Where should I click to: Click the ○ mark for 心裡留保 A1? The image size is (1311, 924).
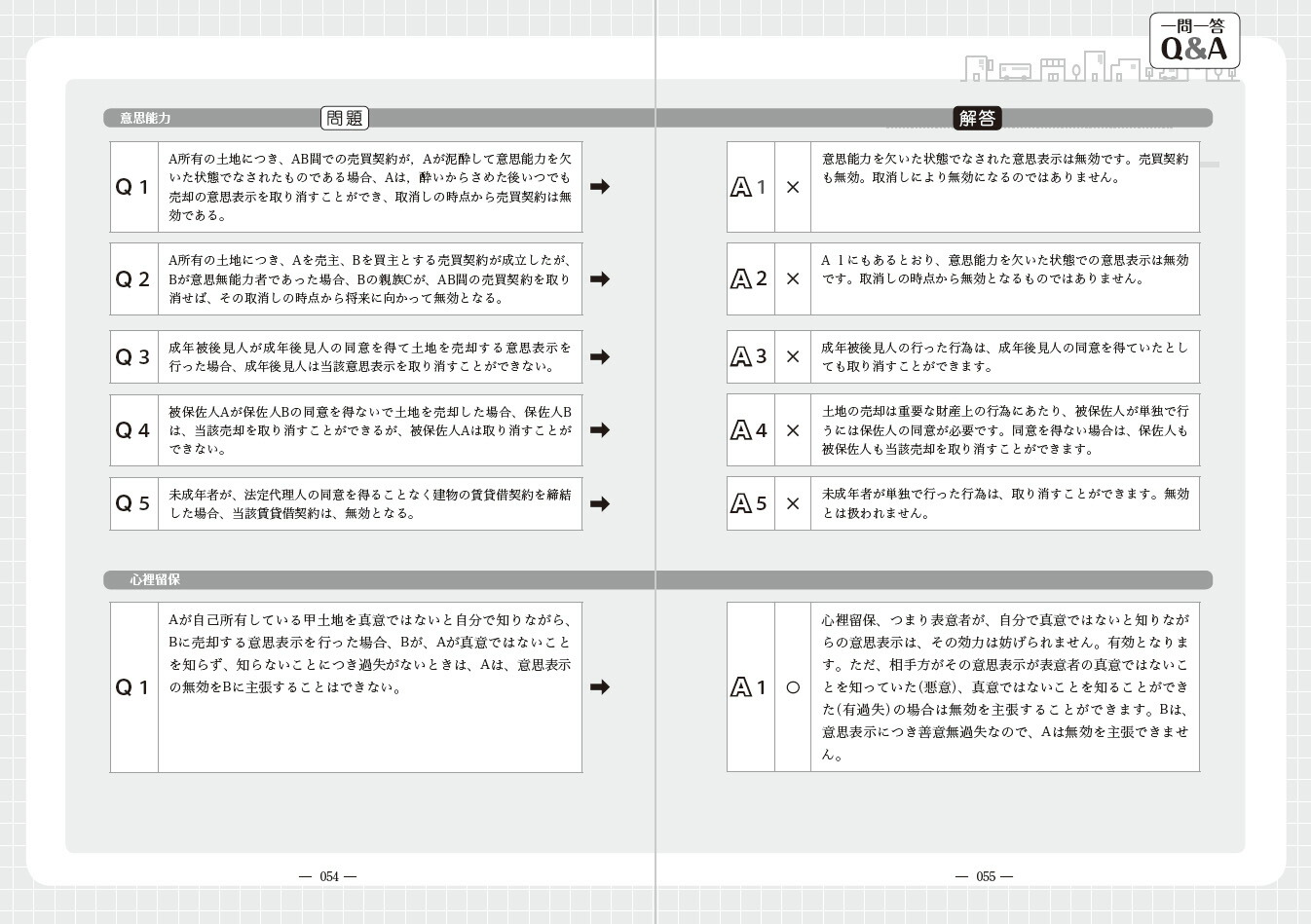click(793, 687)
